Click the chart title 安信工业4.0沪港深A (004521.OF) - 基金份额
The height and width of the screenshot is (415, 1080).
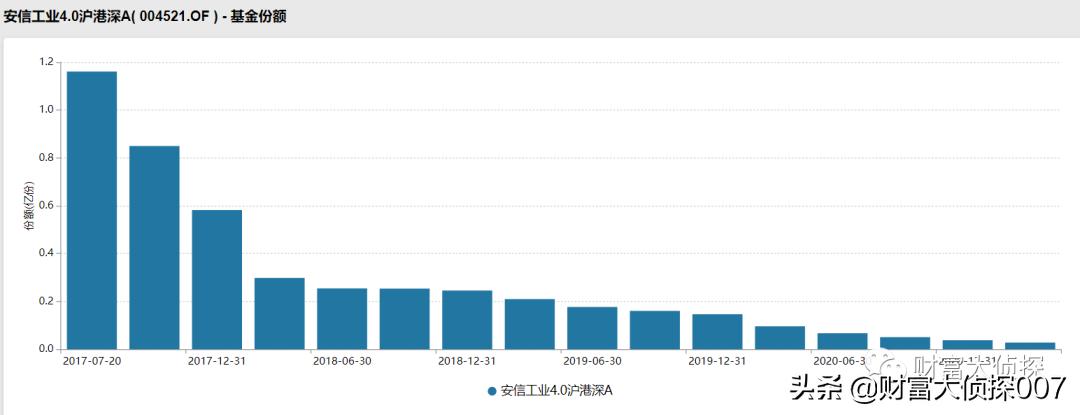[145, 18]
